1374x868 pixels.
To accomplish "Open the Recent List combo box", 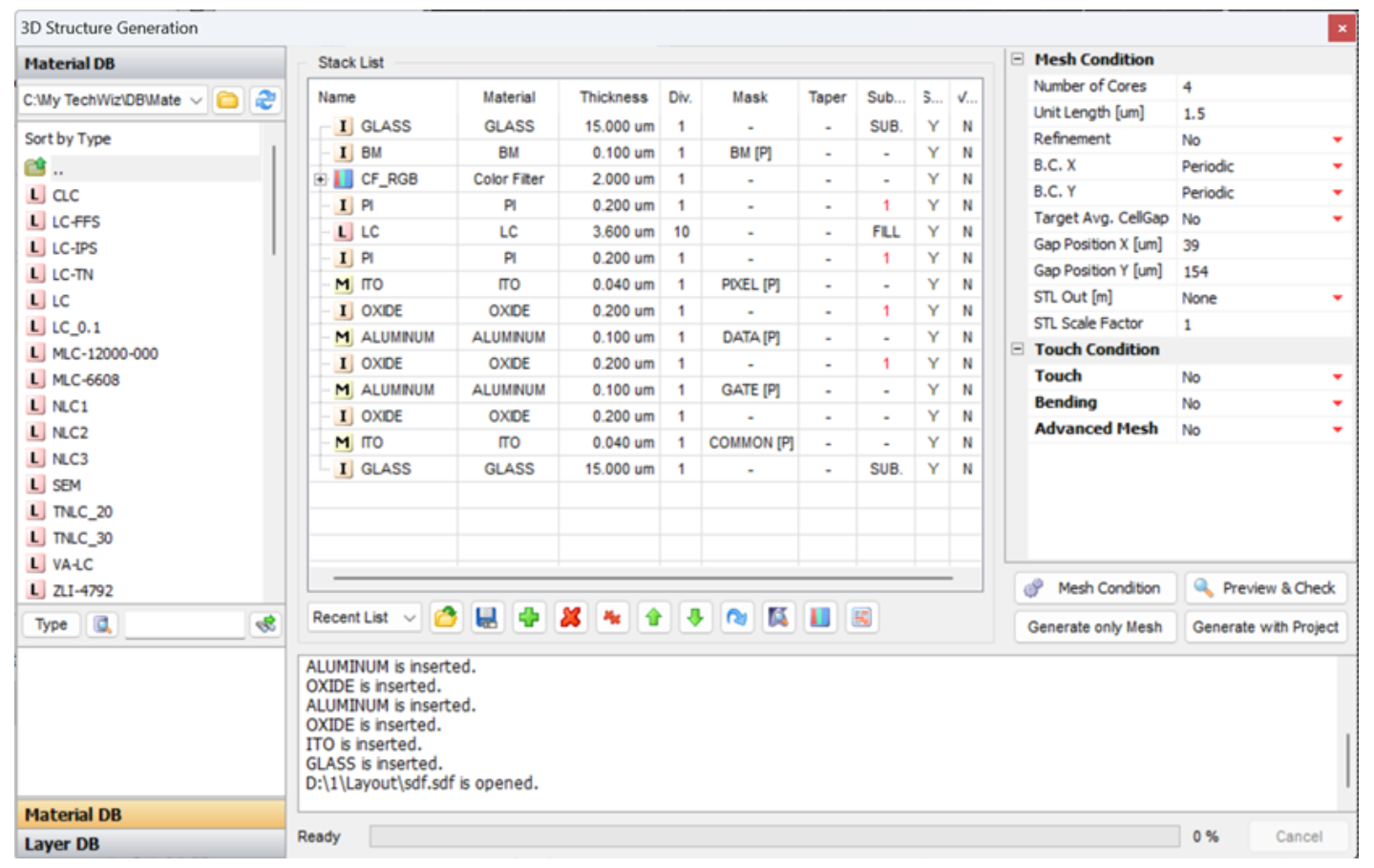I will point(364,618).
